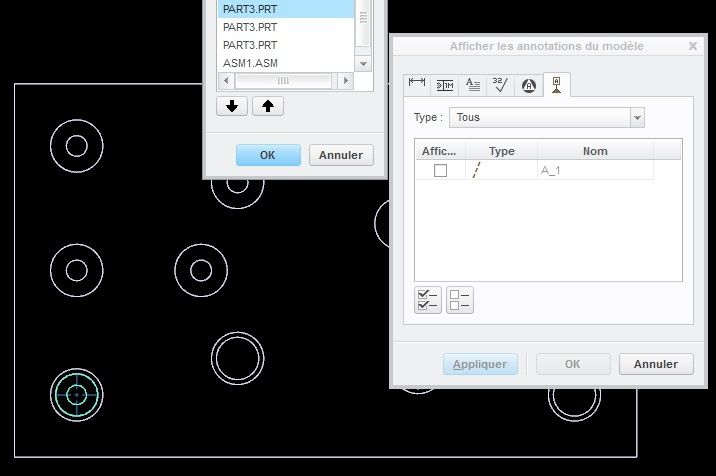The width and height of the screenshot is (716, 476).
Task: Switch to geometric tolerances tab
Action: pyautogui.click(x=444, y=85)
